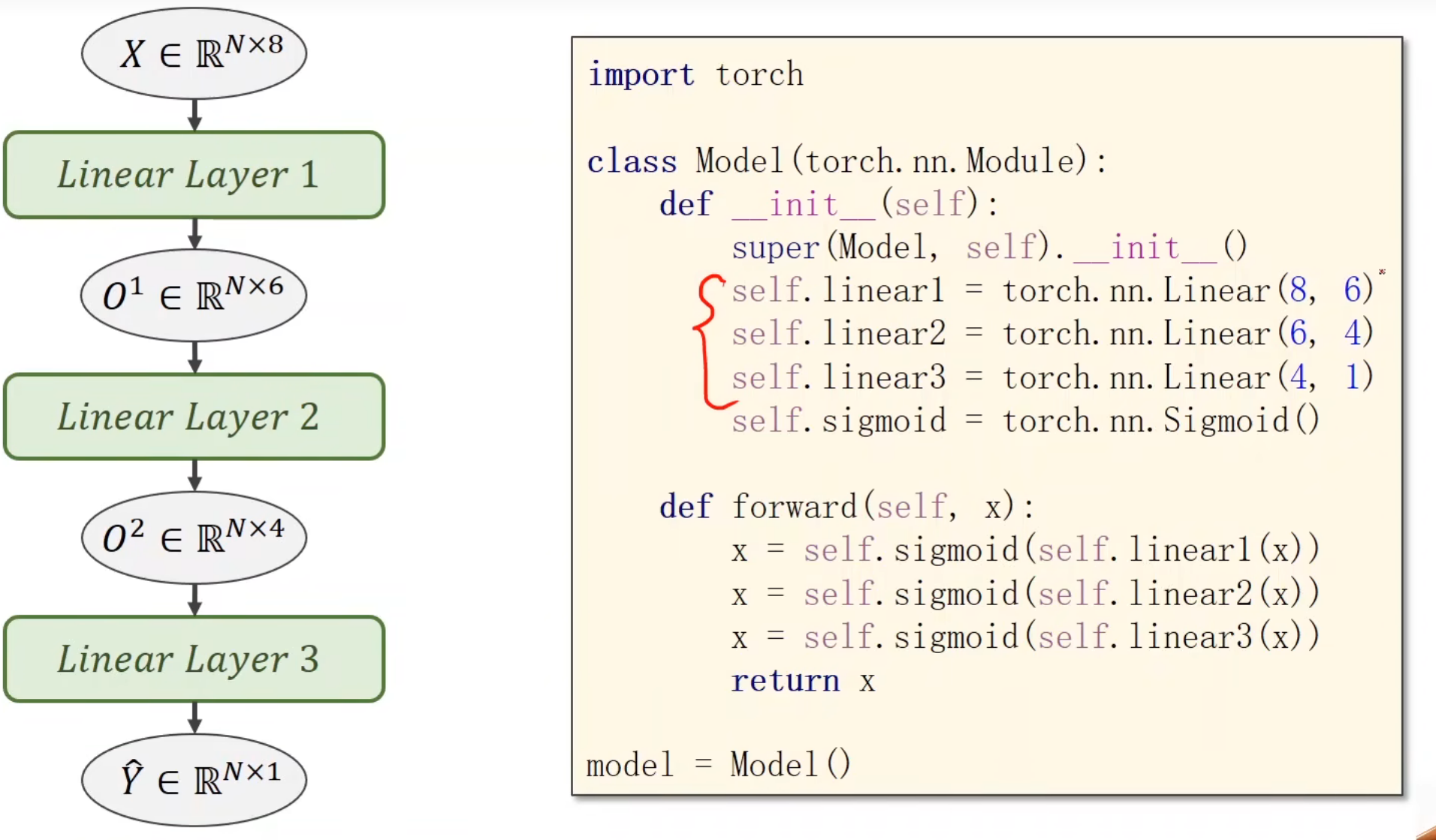Click the 'return x' statement
The width and height of the screenshot is (1436, 840).
(x=803, y=681)
